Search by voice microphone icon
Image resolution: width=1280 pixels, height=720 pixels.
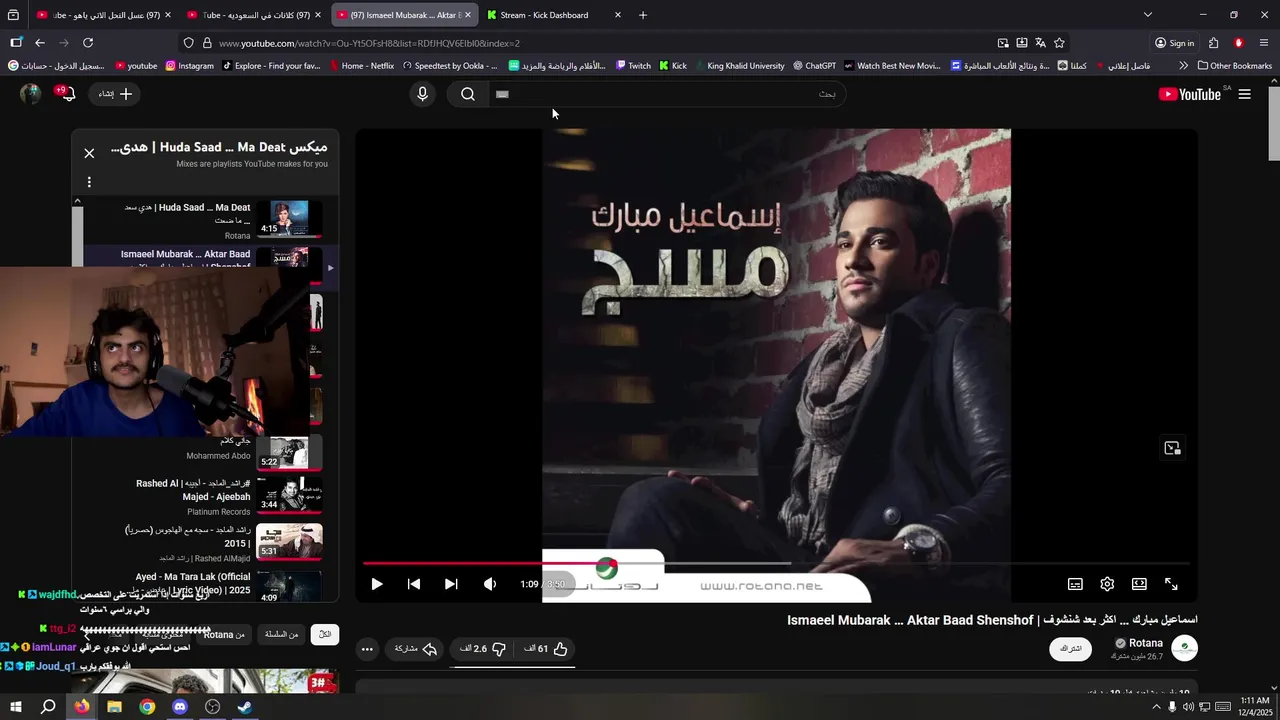pyautogui.click(x=422, y=94)
